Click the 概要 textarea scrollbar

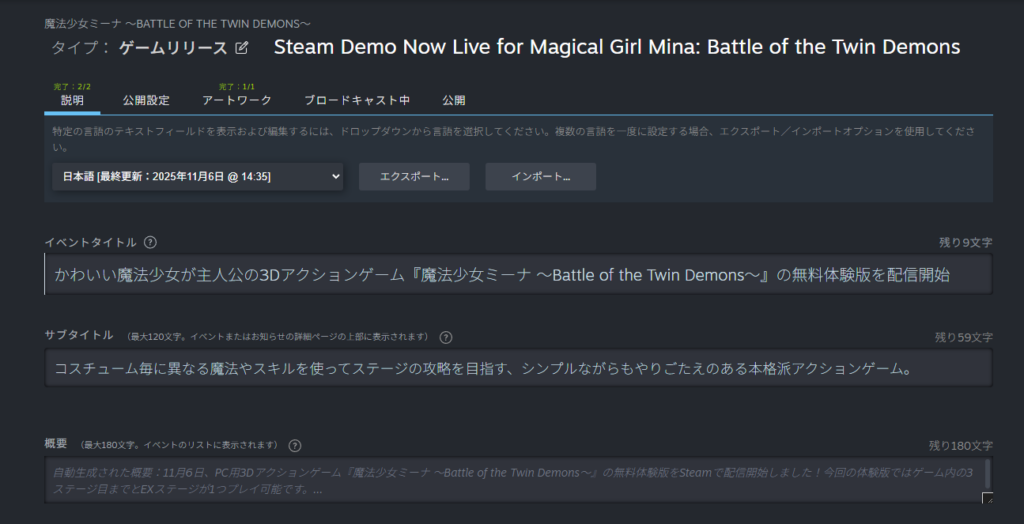[x=987, y=474]
